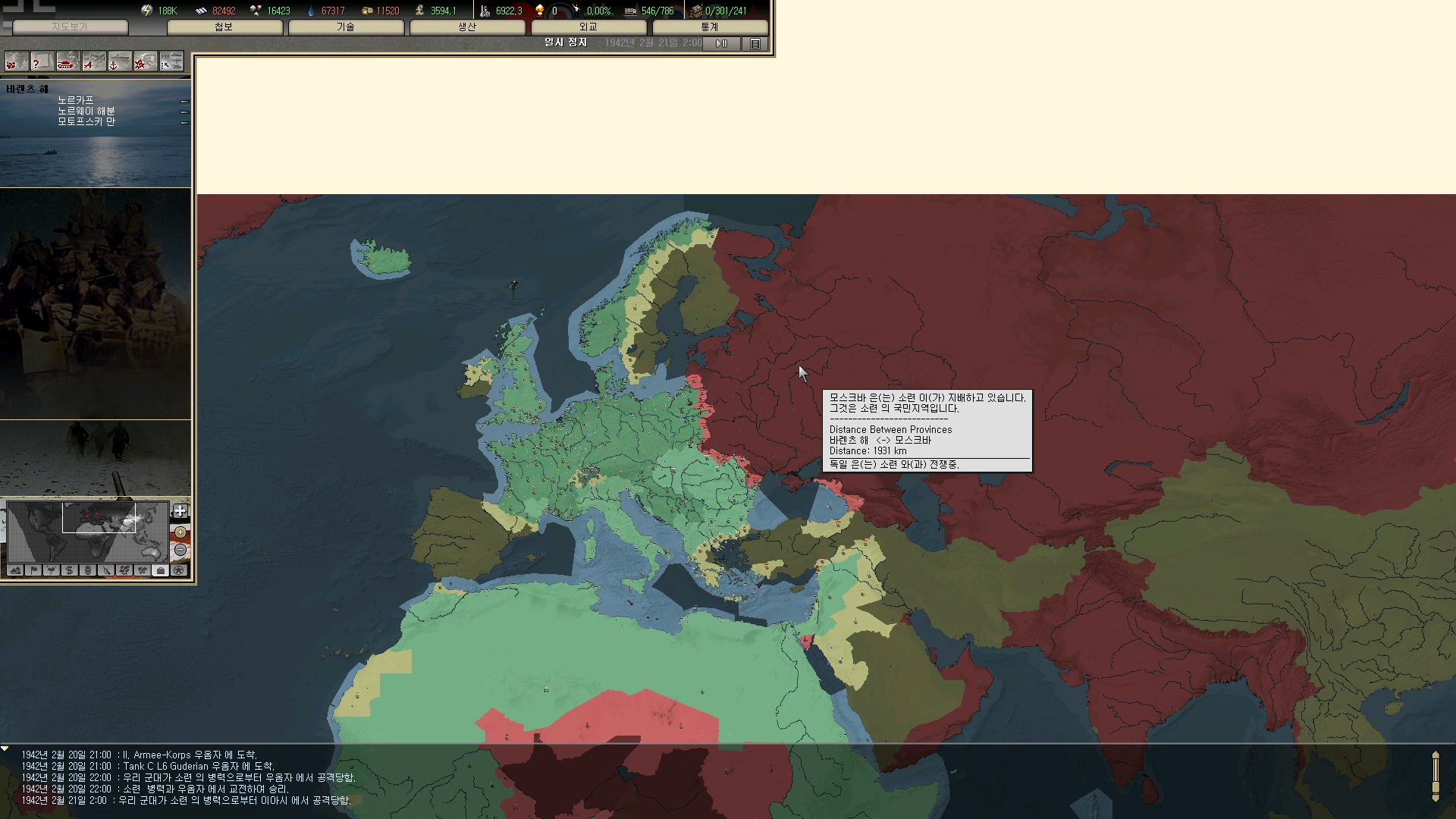The image size is (1456, 819).
Task: Open the 생산 production tab
Action: (467, 27)
